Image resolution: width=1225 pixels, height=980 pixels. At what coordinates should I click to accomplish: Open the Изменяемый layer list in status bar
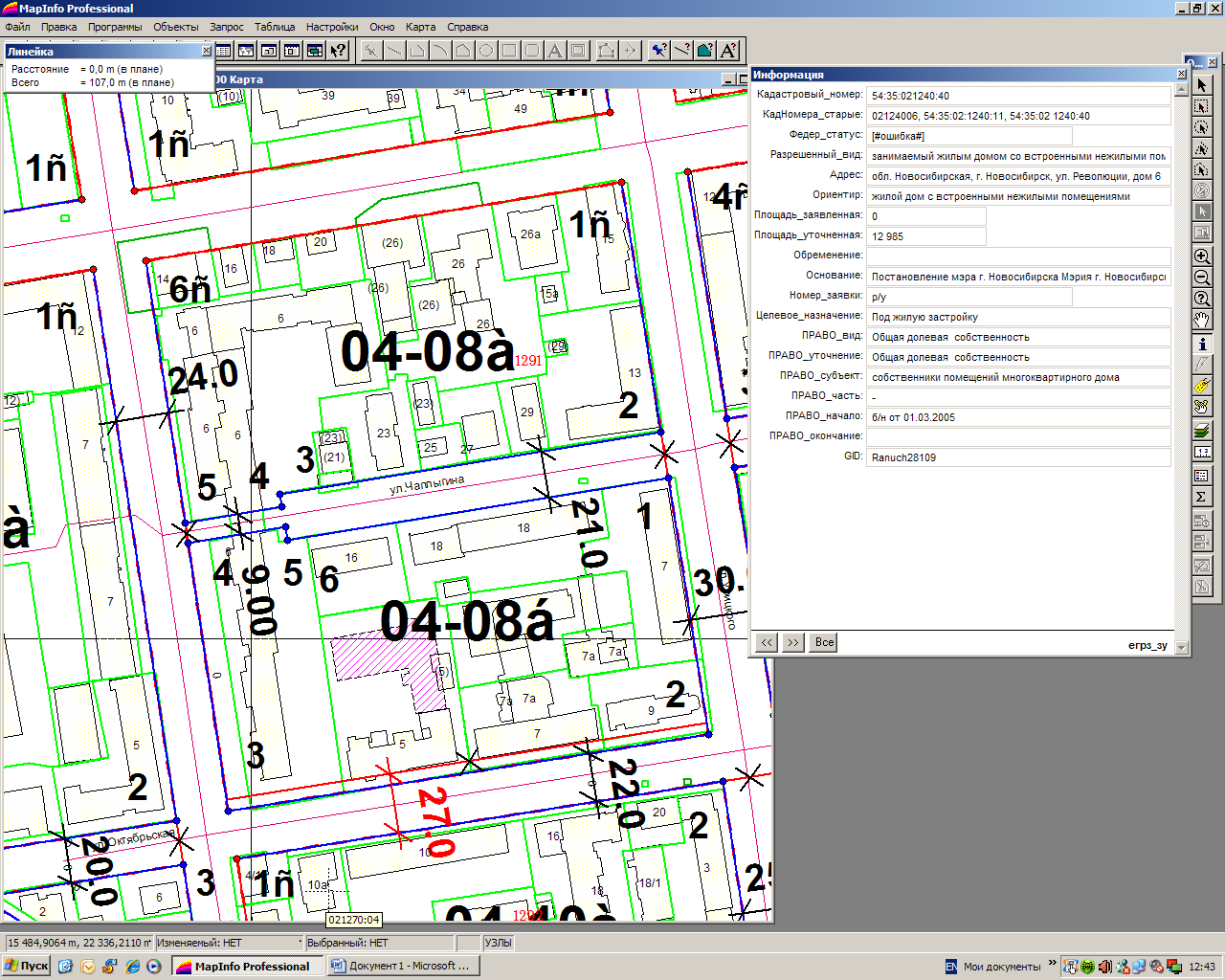click(x=229, y=943)
